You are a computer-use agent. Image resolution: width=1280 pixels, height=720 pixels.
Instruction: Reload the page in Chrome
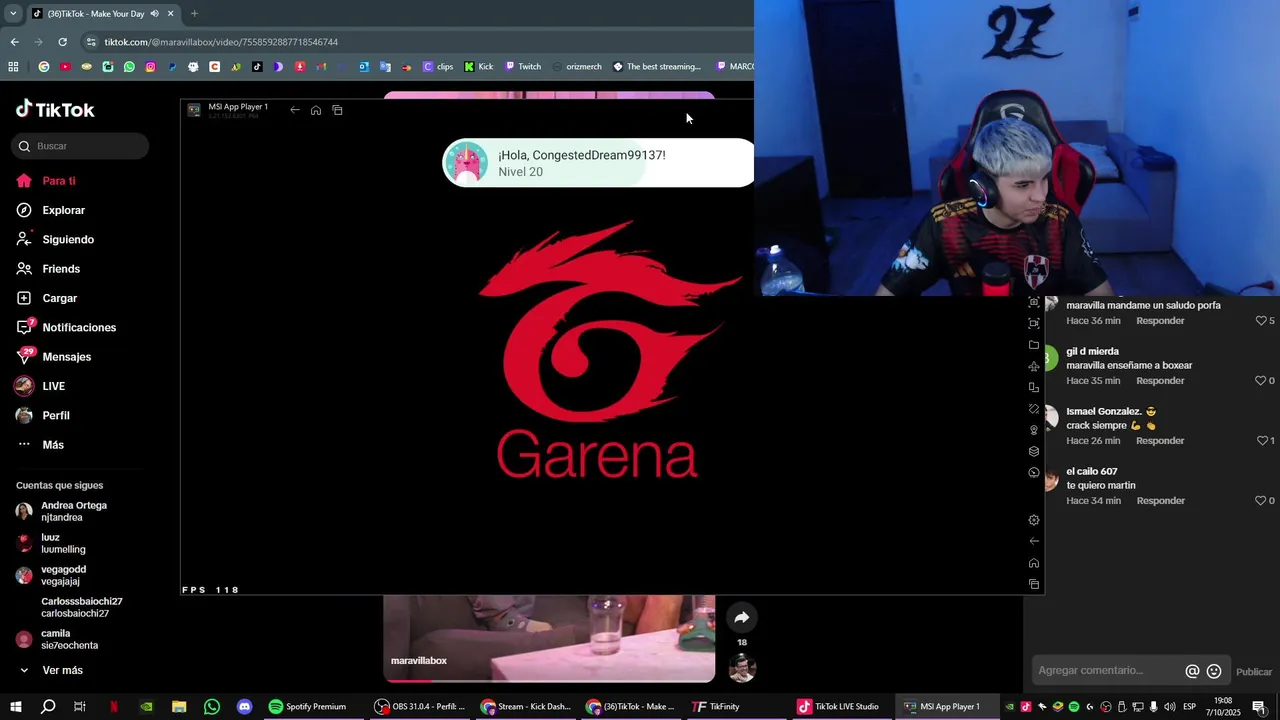coord(62,42)
